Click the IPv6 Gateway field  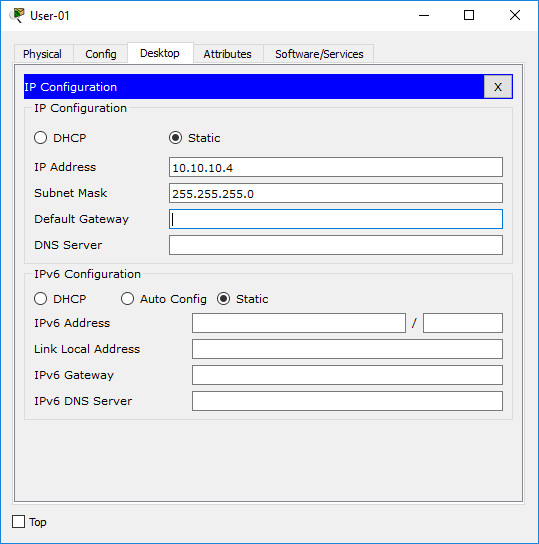pyautogui.click(x=347, y=375)
